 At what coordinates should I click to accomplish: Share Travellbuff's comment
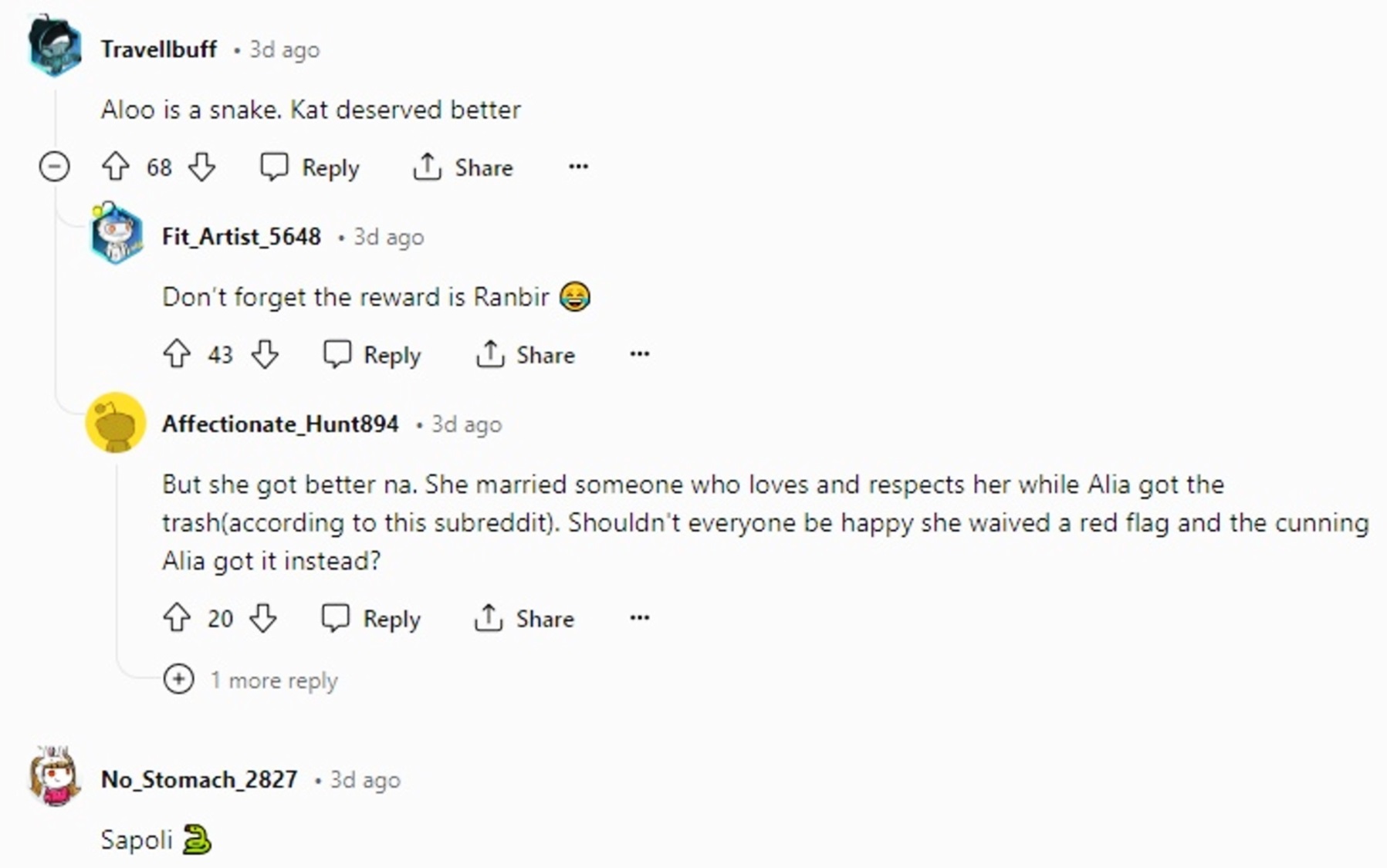point(463,167)
